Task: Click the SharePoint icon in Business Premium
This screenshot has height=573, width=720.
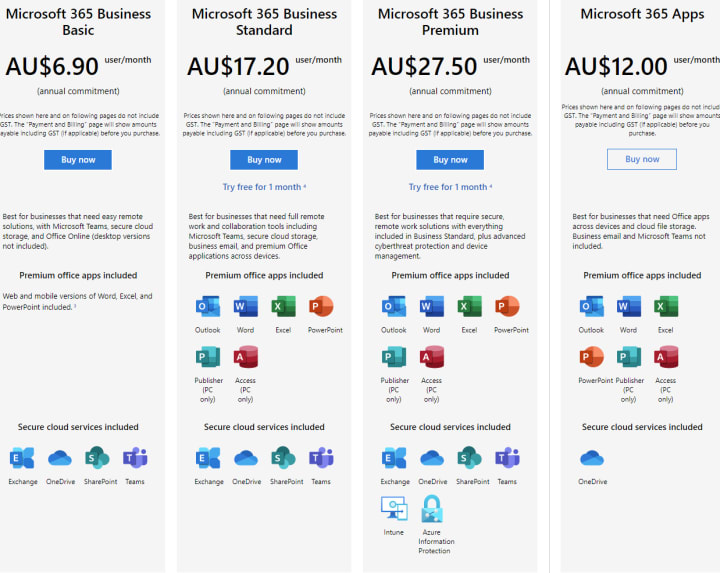Action: (x=469, y=458)
